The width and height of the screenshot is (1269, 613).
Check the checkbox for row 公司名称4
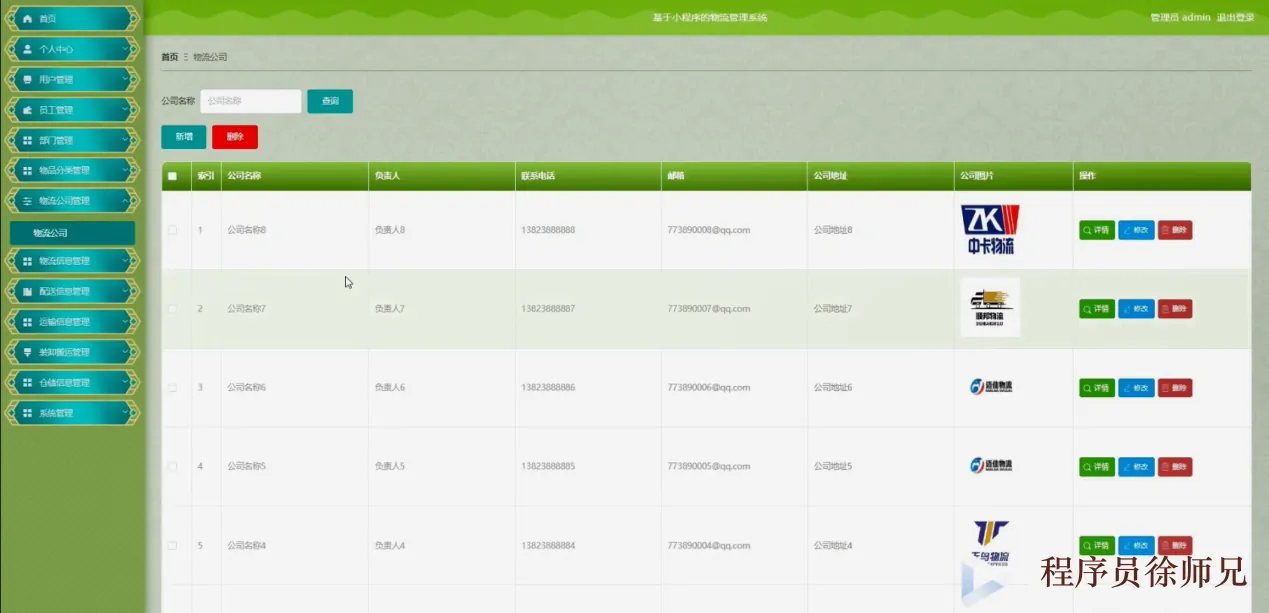(x=172, y=546)
